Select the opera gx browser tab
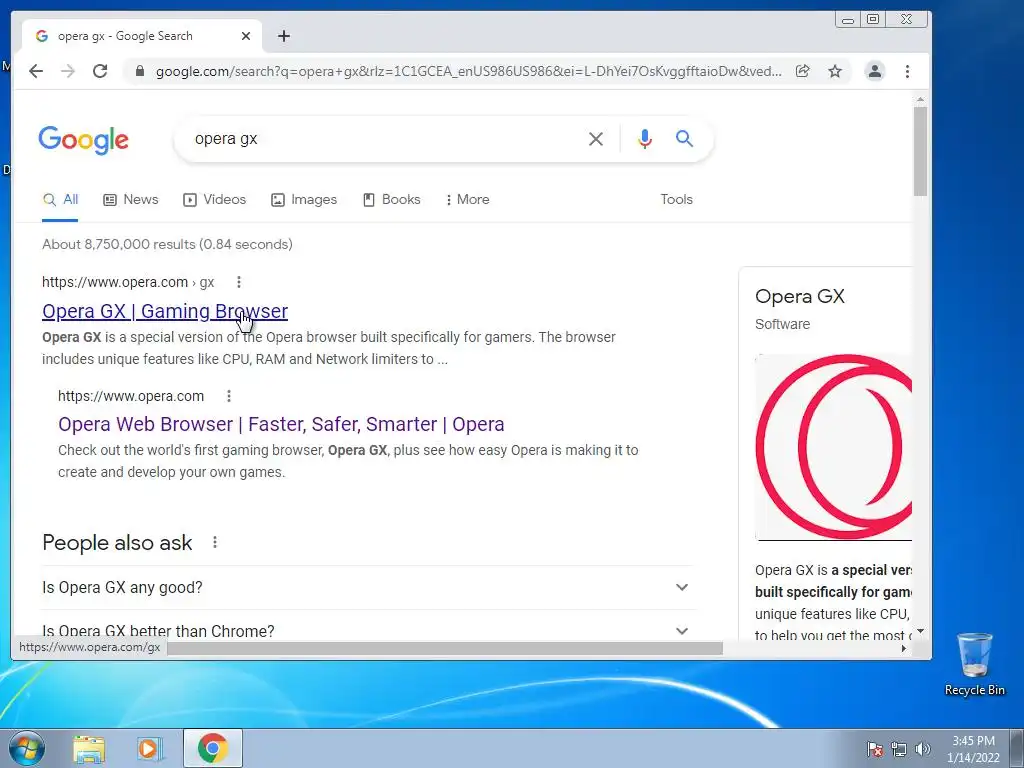This screenshot has height=768, width=1024. coord(142,36)
